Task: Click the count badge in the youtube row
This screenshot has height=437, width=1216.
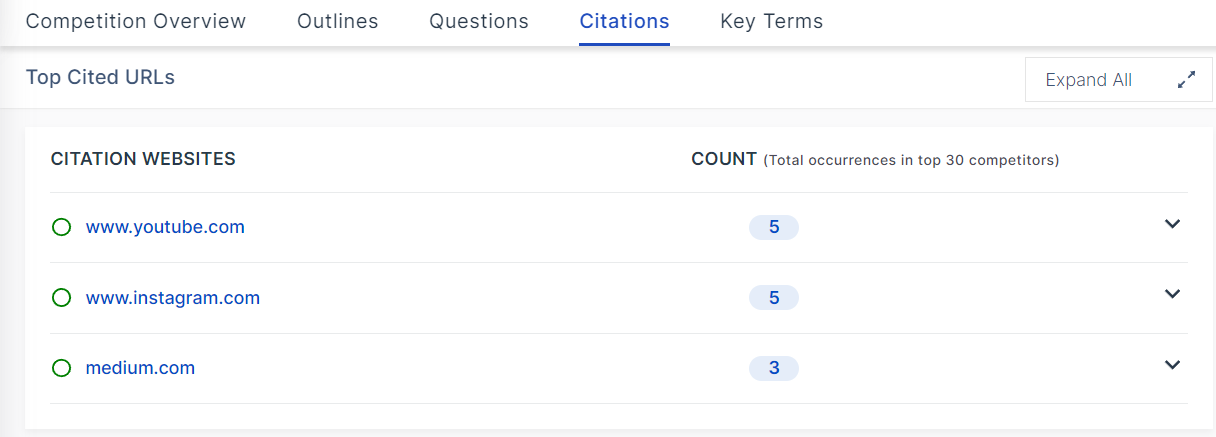Action: (773, 228)
